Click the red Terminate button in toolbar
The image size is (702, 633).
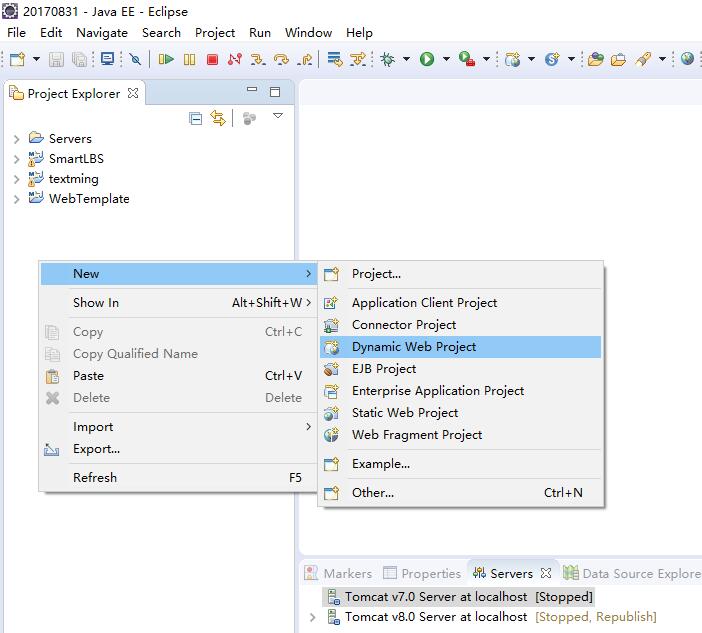click(212, 60)
